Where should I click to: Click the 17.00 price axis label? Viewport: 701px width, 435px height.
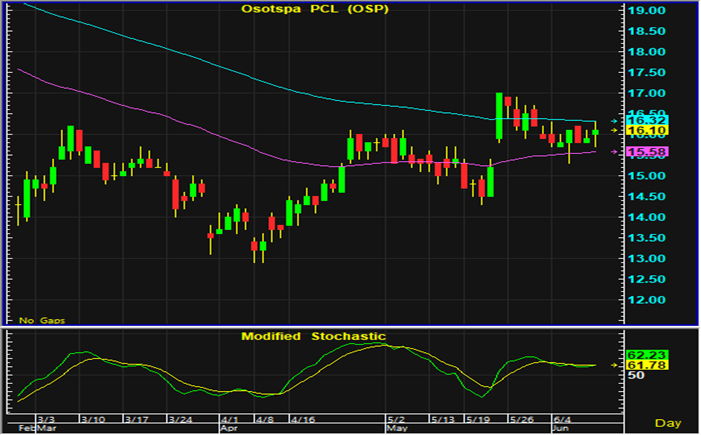pos(646,93)
